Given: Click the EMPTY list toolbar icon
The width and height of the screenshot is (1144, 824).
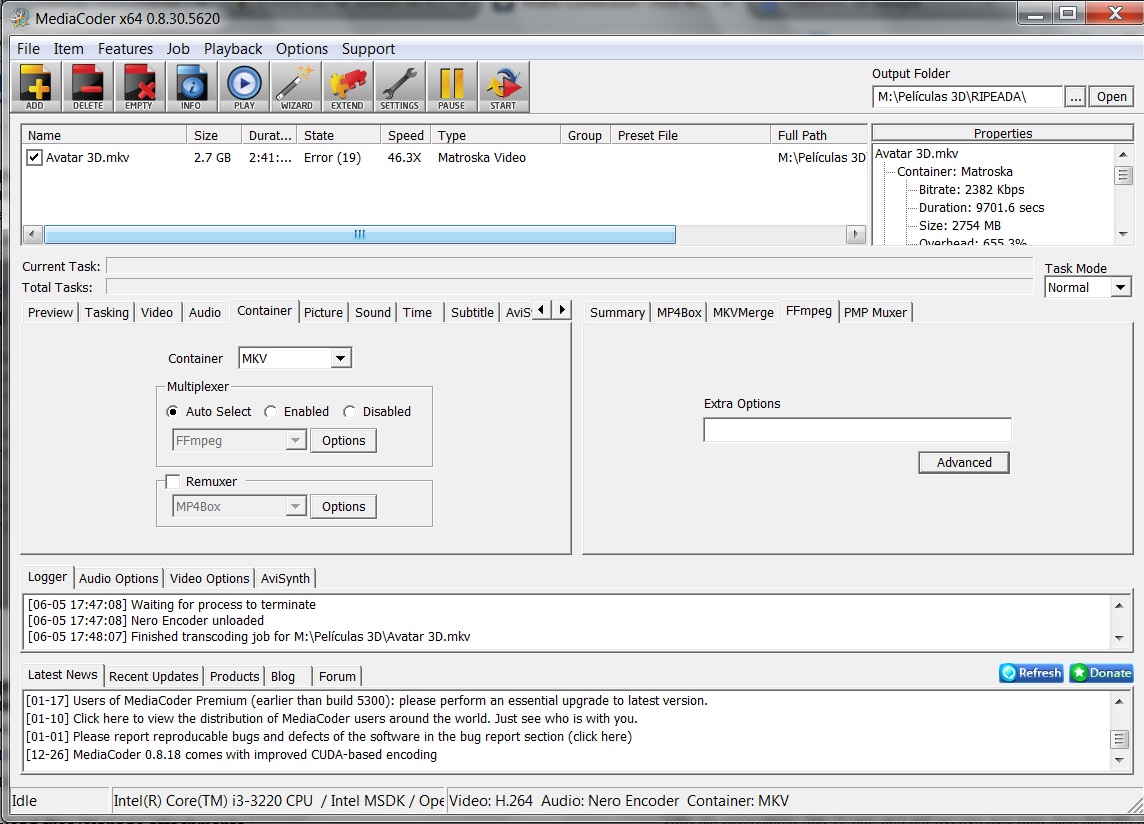Looking at the screenshot, I should coord(139,87).
